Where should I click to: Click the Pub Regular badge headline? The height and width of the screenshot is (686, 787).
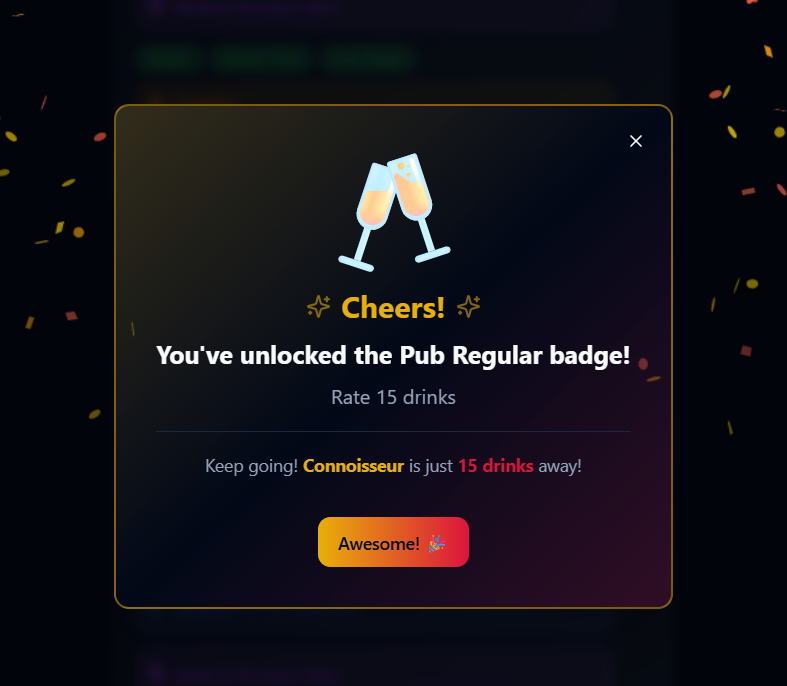(393, 355)
